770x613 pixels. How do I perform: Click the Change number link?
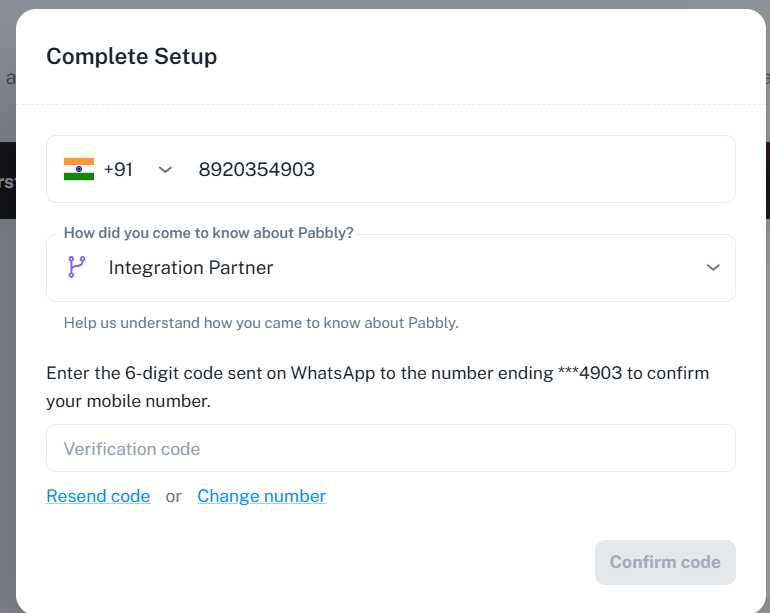pos(262,496)
